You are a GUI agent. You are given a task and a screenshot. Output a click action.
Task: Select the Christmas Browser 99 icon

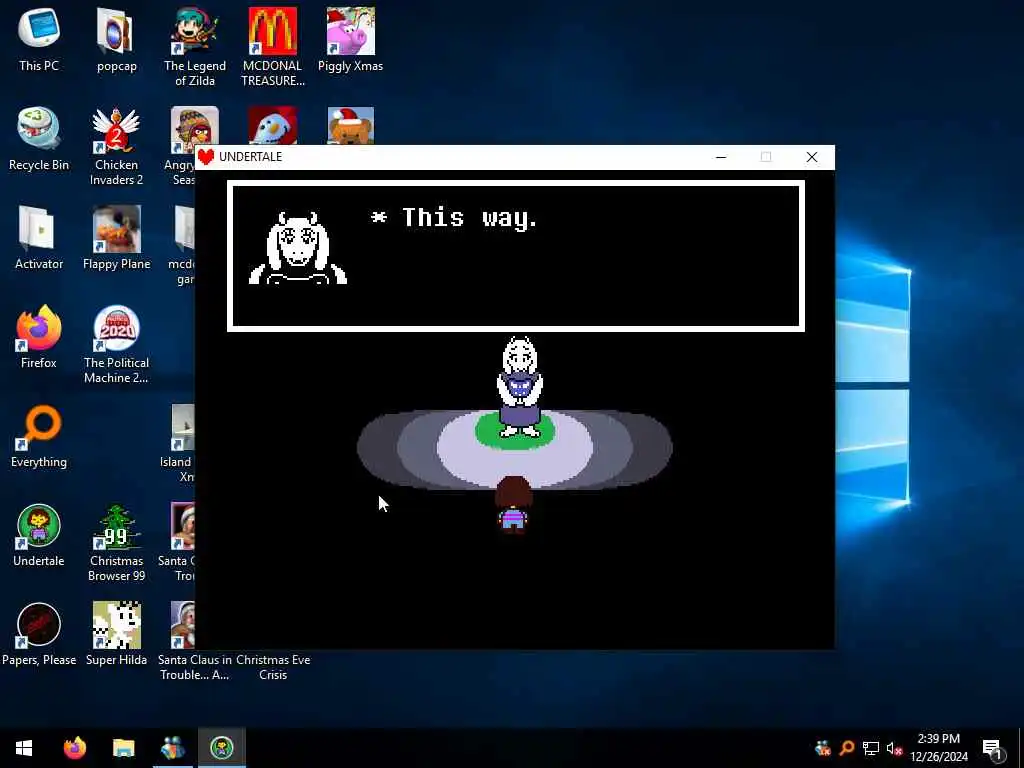point(116,543)
